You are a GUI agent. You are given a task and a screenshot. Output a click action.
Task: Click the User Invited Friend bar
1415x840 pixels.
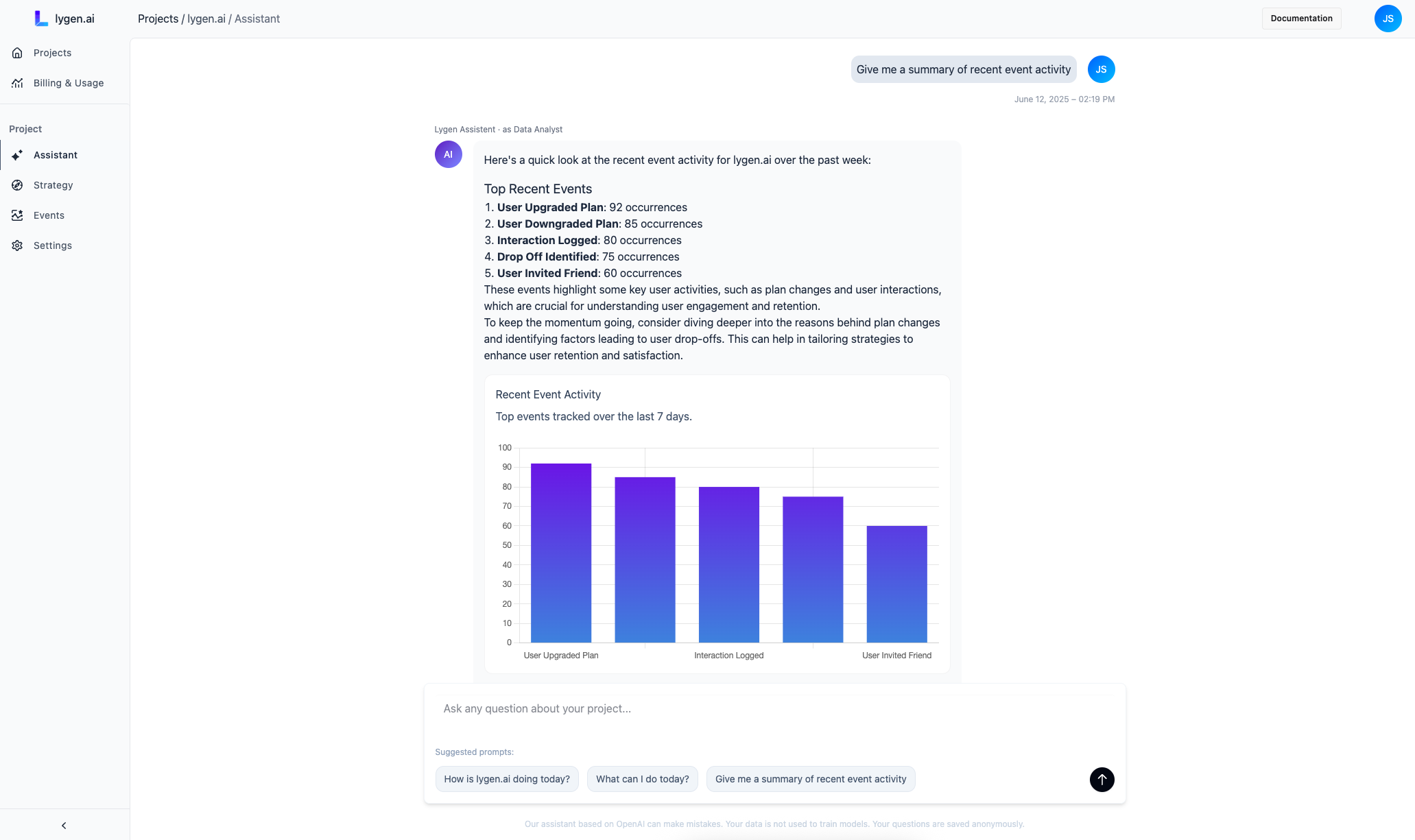pos(896,584)
